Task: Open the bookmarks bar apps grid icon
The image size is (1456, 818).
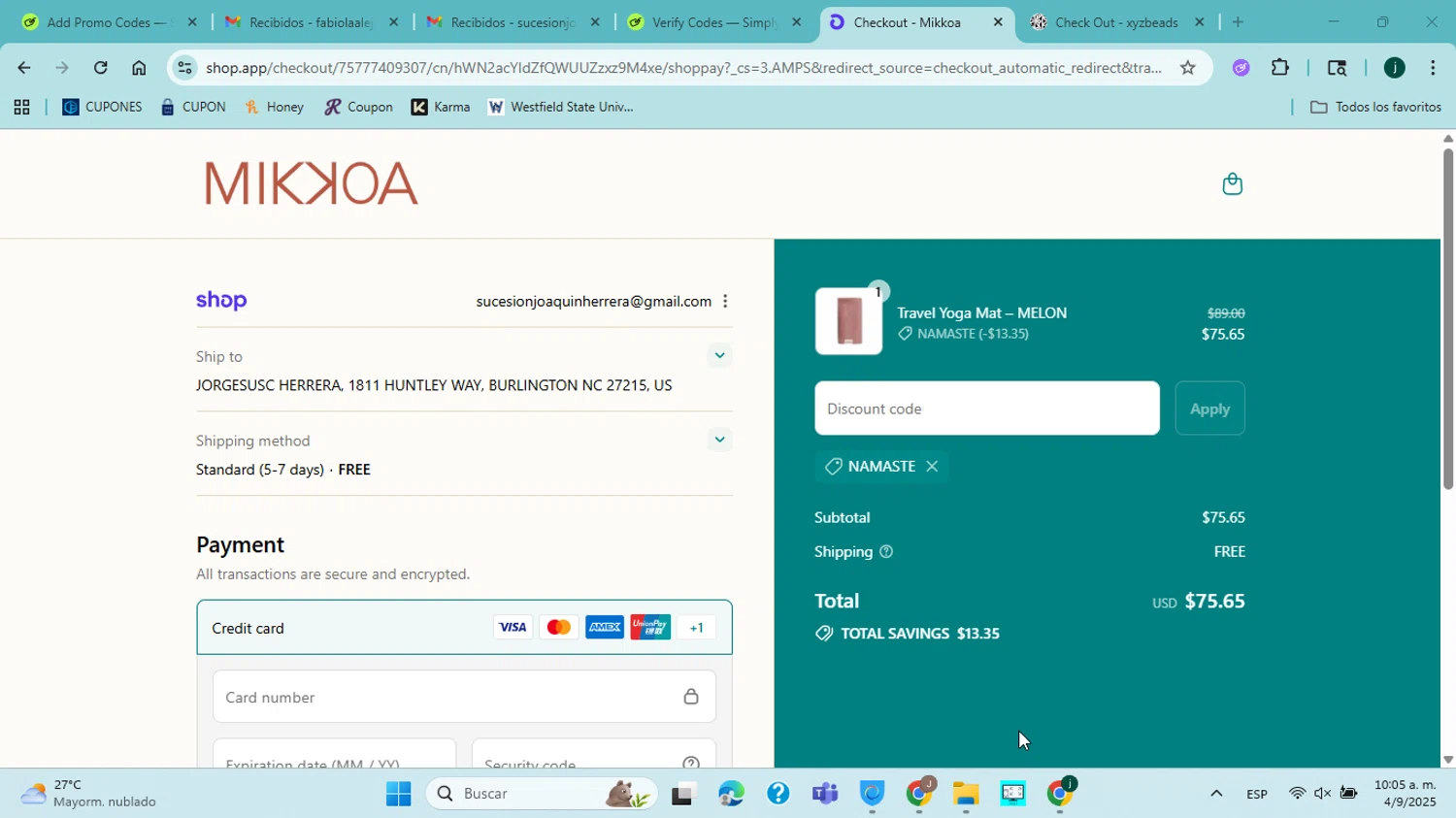Action: point(21,107)
